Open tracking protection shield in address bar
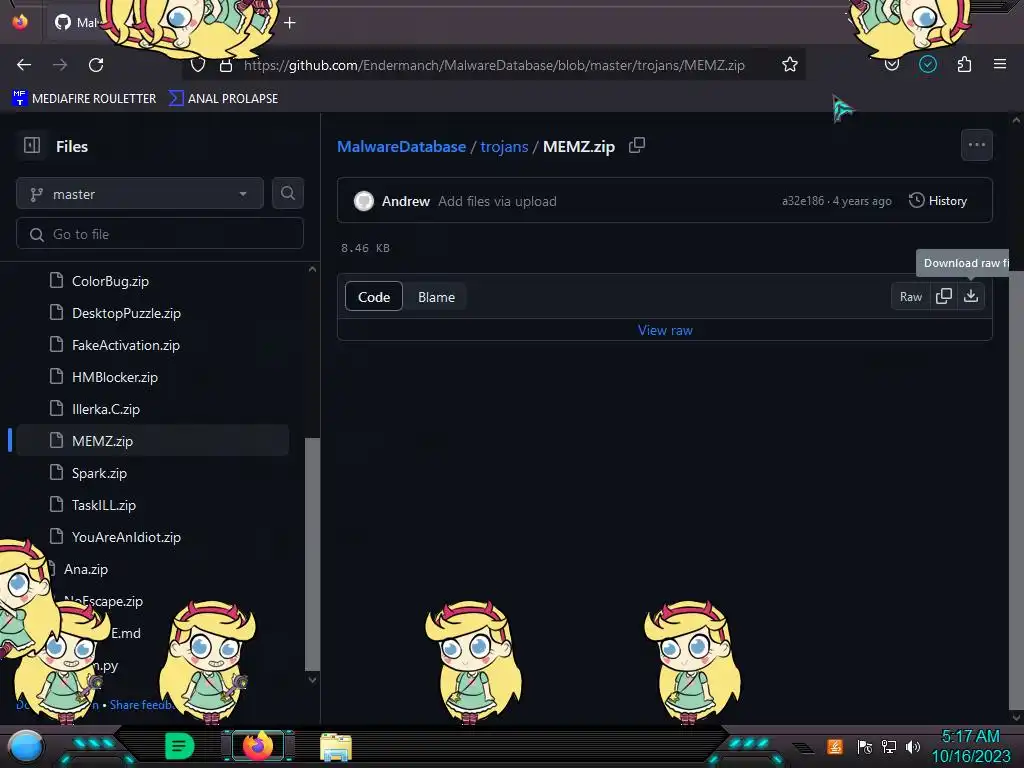1024x768 pixels. tap(198, 65)
